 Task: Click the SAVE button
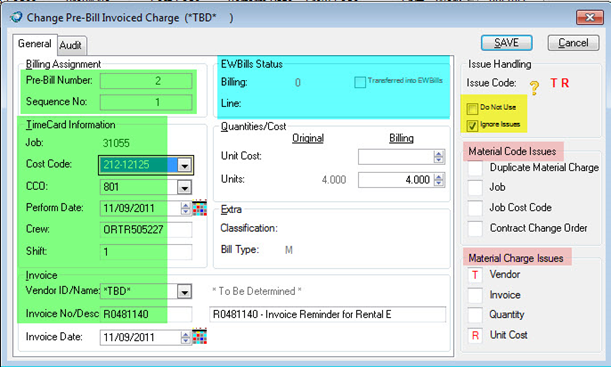507,42
